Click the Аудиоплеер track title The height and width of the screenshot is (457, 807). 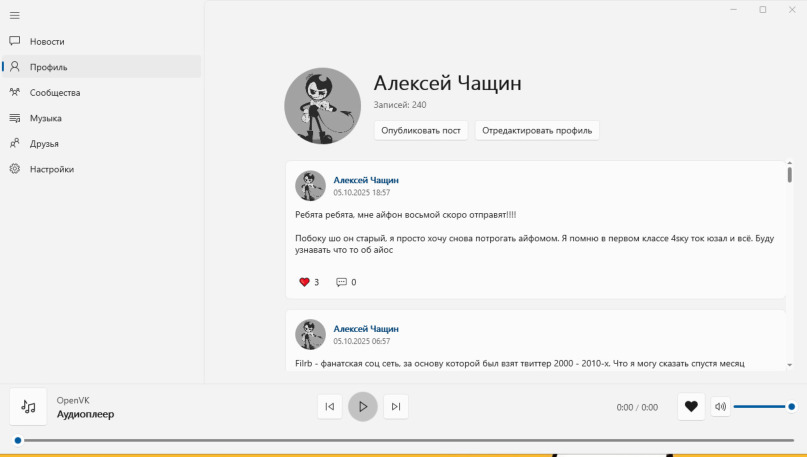click(85, 414)
